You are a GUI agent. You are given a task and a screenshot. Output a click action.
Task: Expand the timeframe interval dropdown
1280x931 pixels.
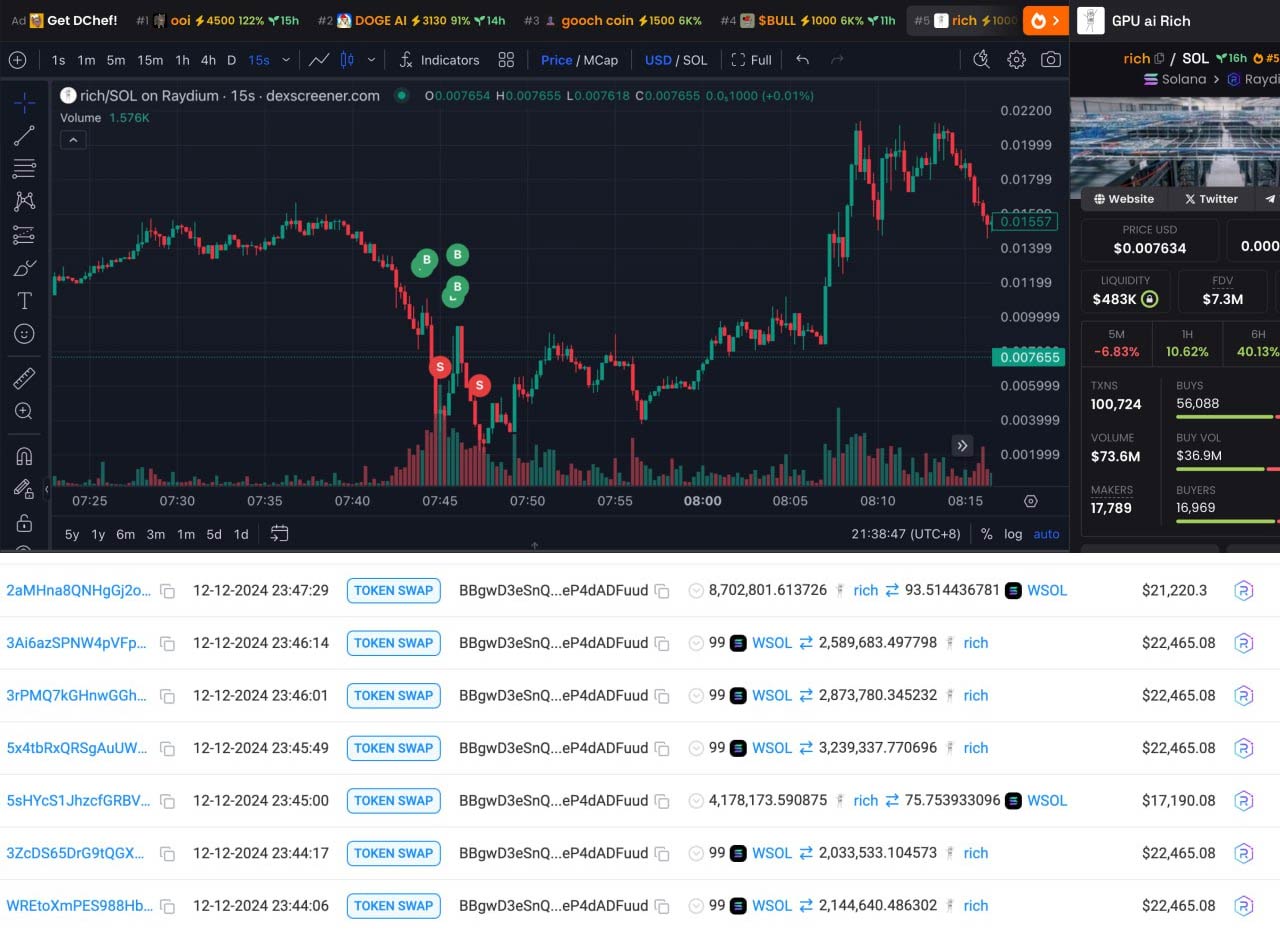point(286,60)
